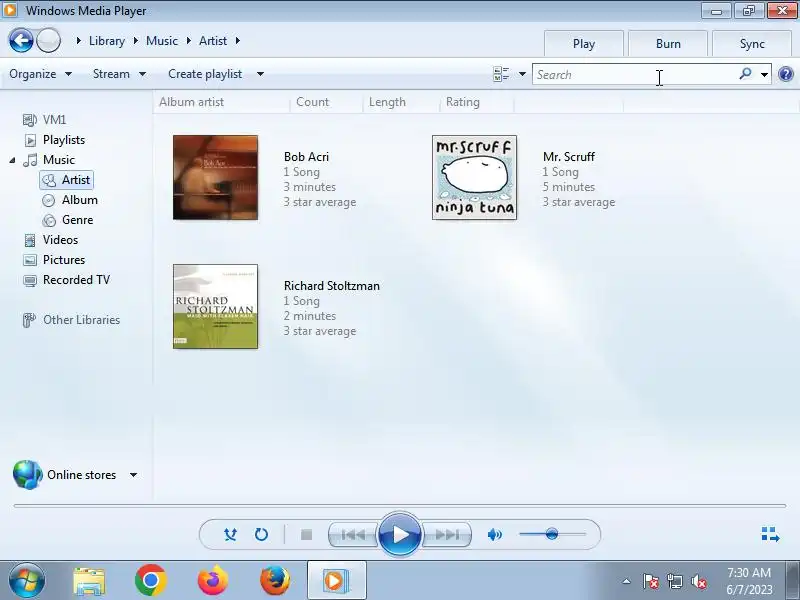The height and width of the screenshot is (600, 800).
Task: Open the Pictures library
Action: click(x=54, y=260)
